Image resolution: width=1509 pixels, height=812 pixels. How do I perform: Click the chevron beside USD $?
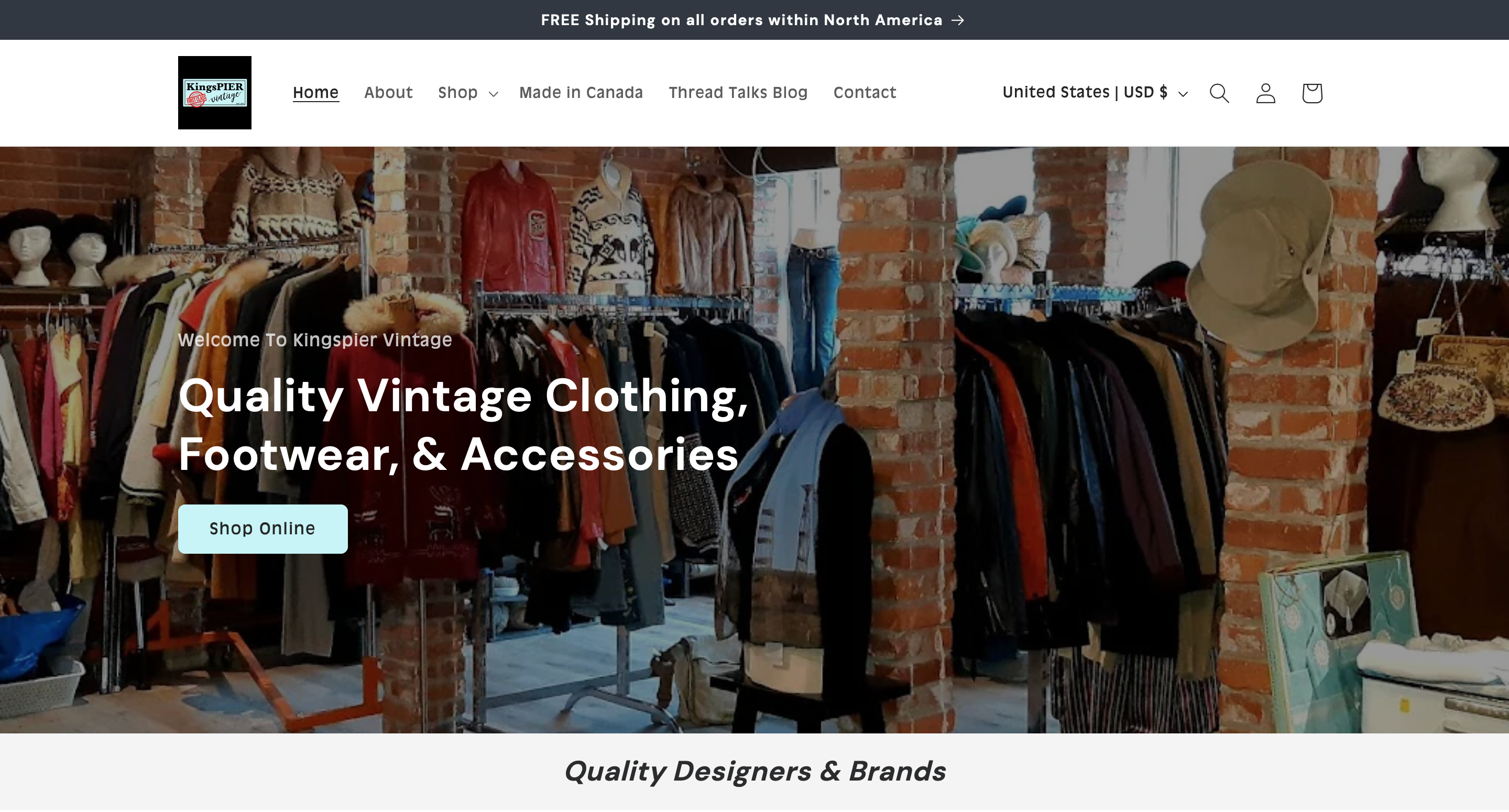(1183, 94)
